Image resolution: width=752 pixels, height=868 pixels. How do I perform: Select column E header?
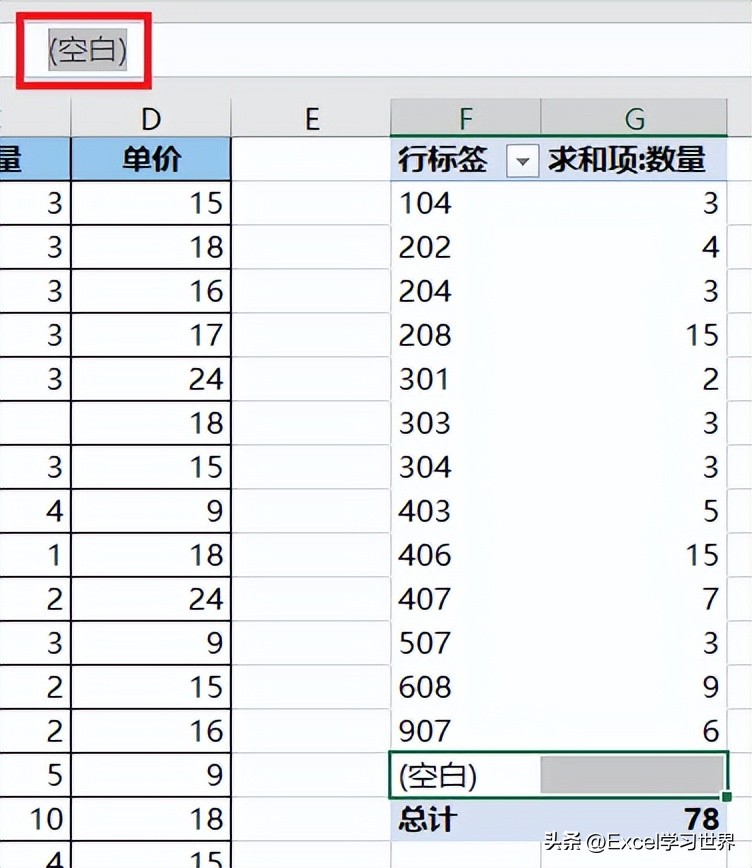pos(312,118)
